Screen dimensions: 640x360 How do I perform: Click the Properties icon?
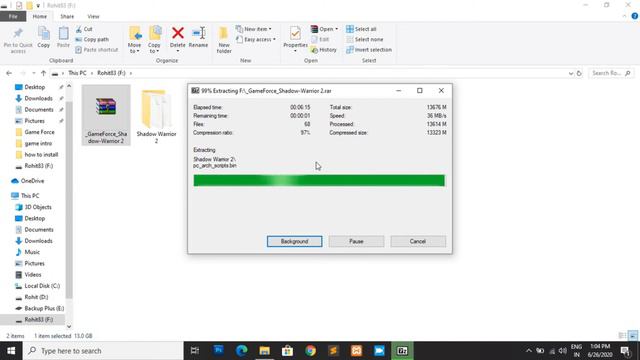pos(295,33)
